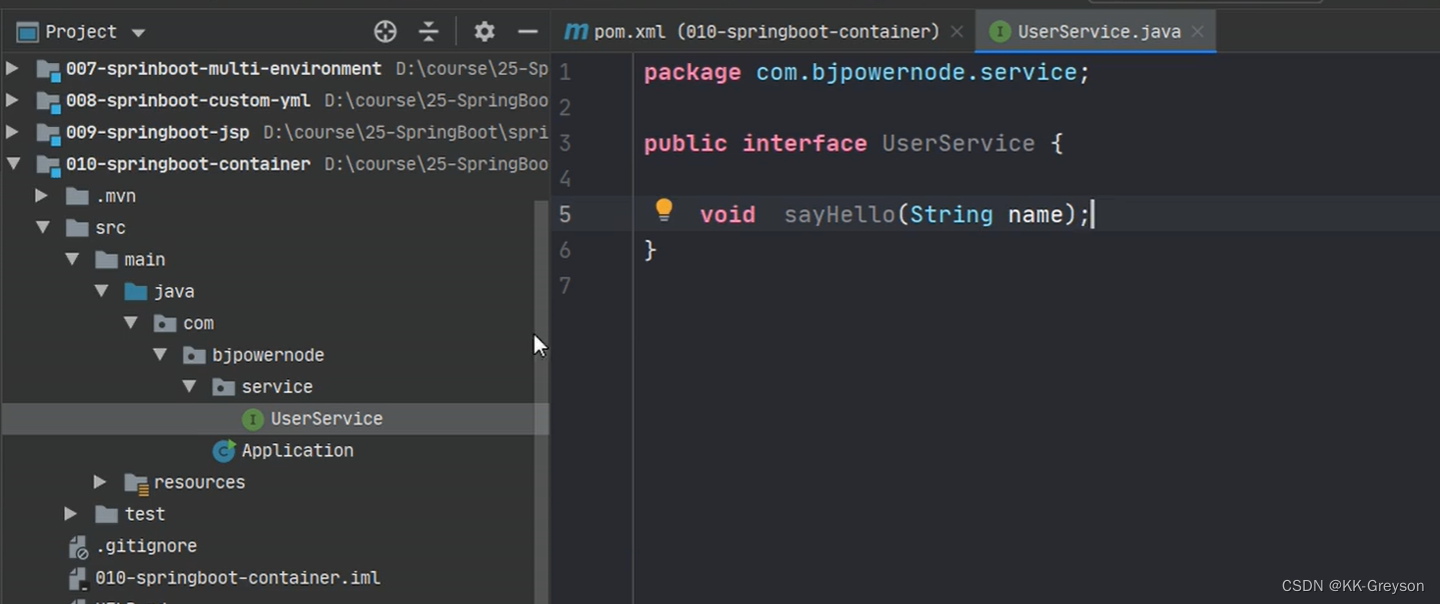This screenshot has height=604, width=1440.
Task: Select the Application class in tree
Action: point(297,451)
